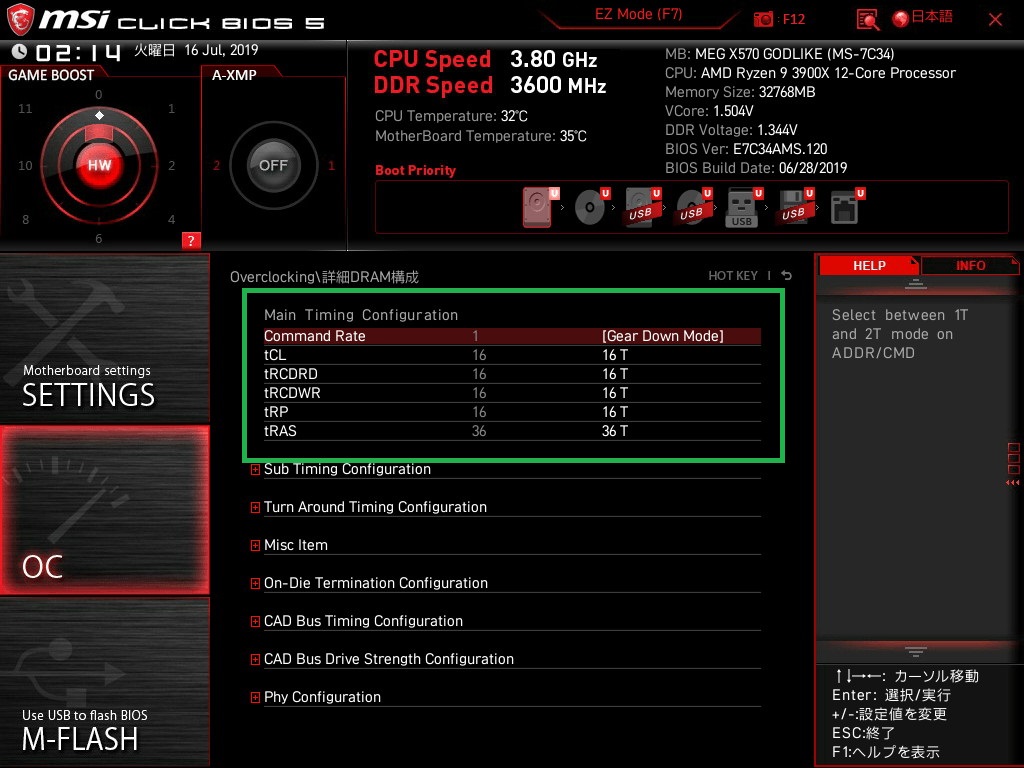Select the tRCDRD 16 T value field
This screenshot has width=1024, height=768.
click(x=615, y=374)
